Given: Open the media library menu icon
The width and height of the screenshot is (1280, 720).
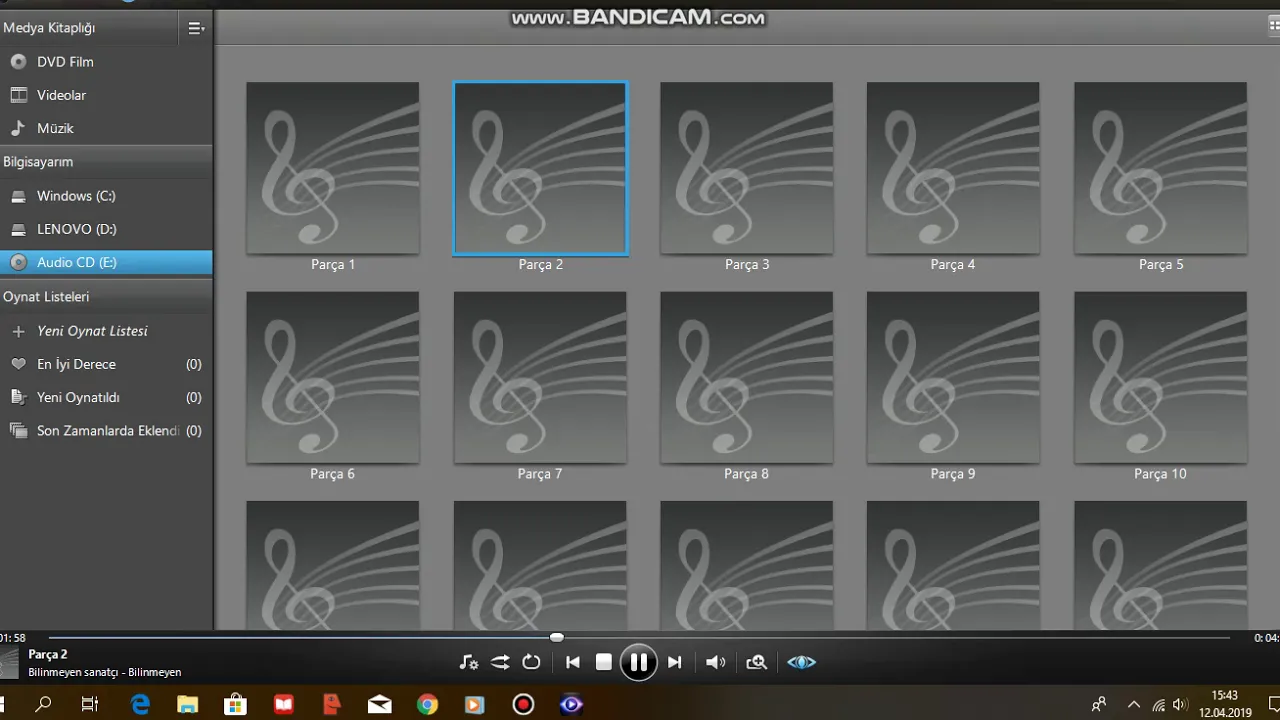Looking at the screenshot, I should pos(196,29).
